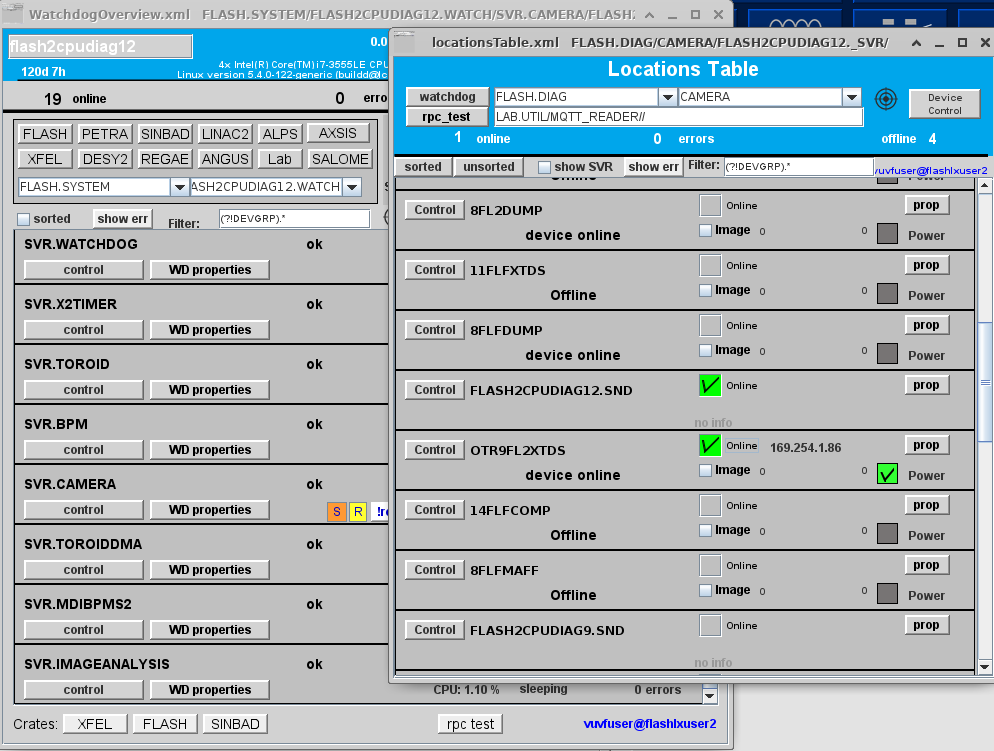
Task: Click the orange S status icon on SVR.CAMERA row
Action: pos(336,511)
